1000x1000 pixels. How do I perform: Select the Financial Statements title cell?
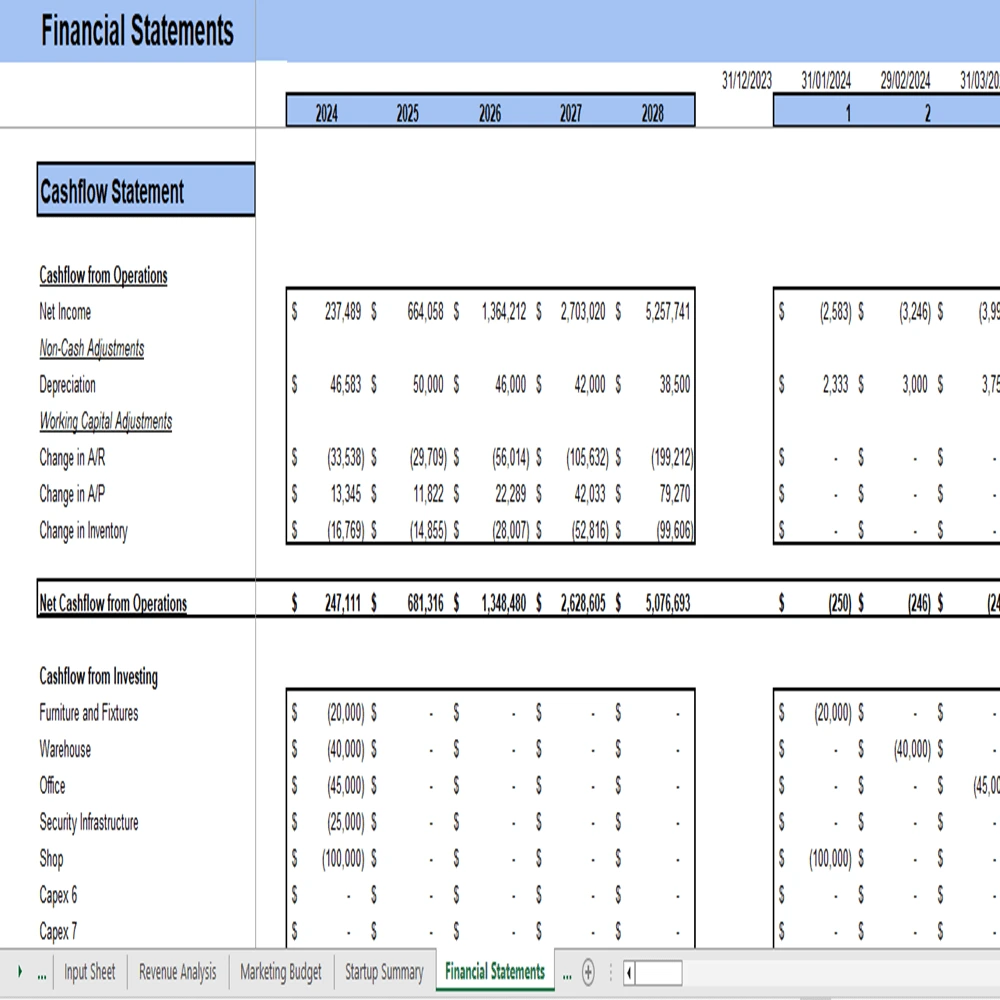click(137, 32)
